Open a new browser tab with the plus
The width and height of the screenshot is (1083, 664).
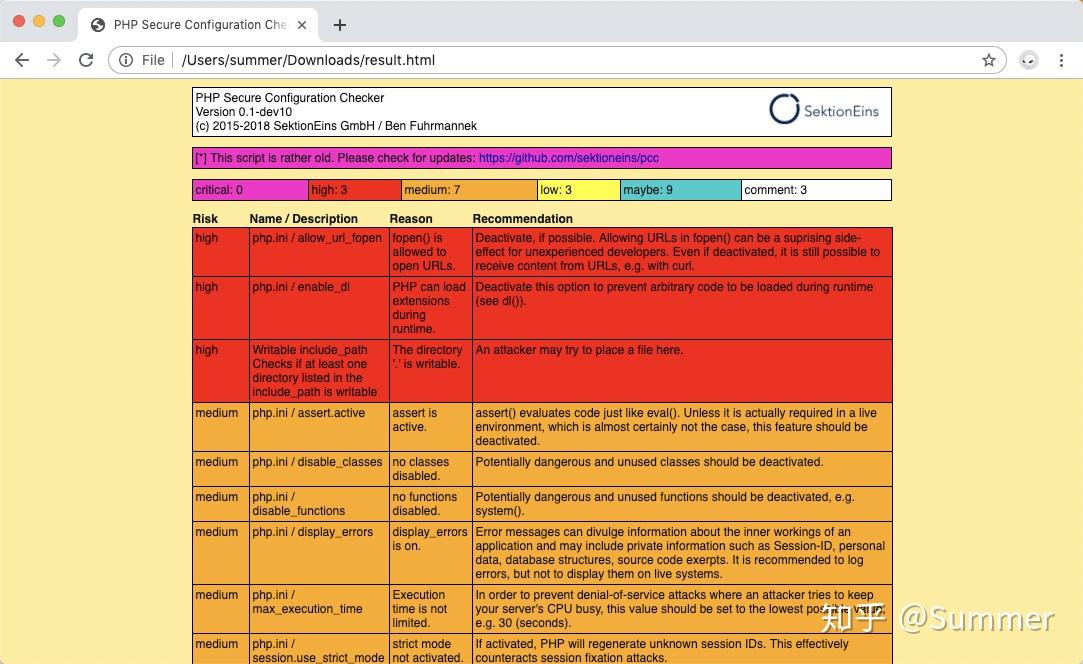tap(339, 24)
